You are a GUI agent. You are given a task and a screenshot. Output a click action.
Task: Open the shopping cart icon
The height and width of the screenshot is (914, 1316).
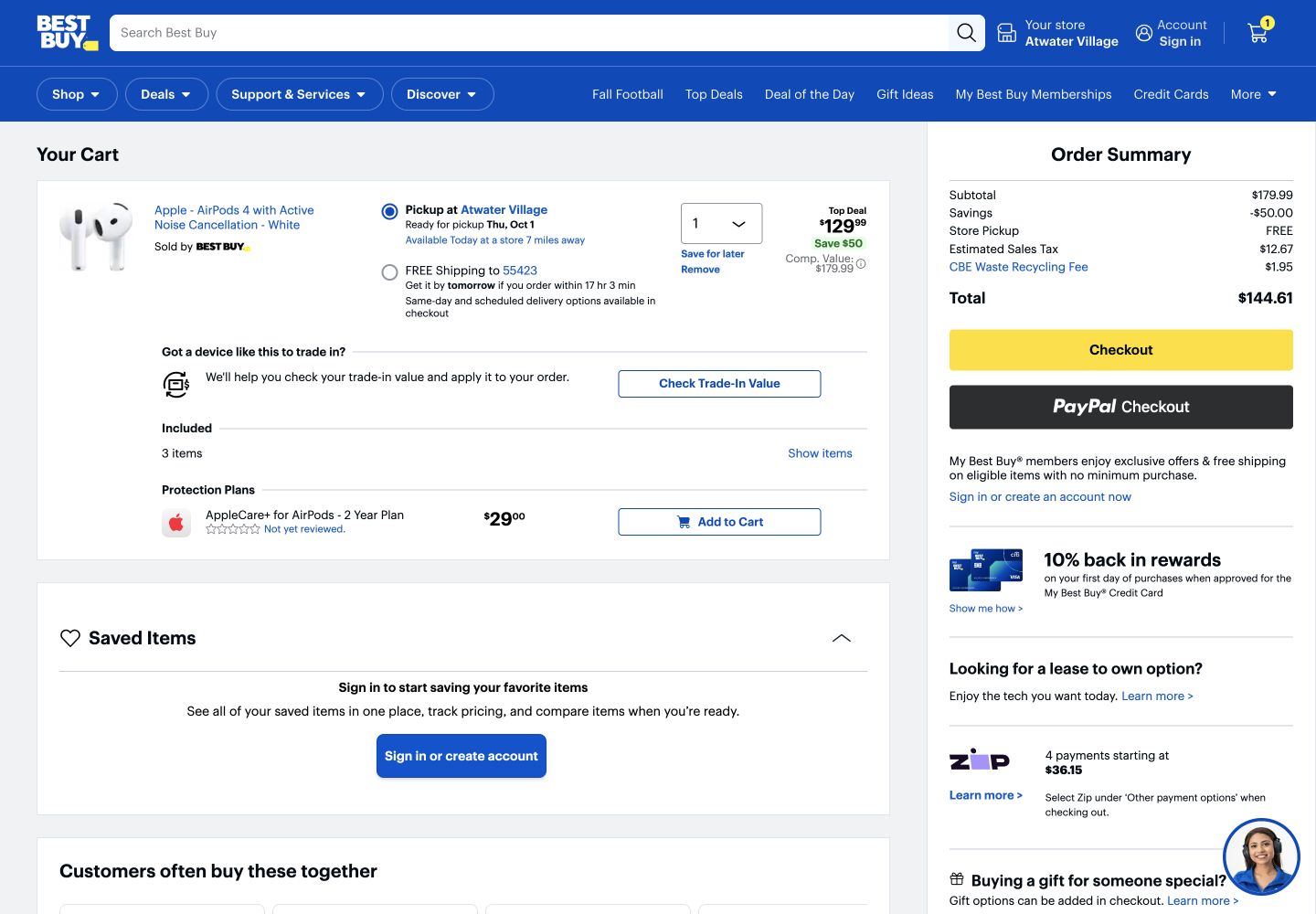(1258, 32)
